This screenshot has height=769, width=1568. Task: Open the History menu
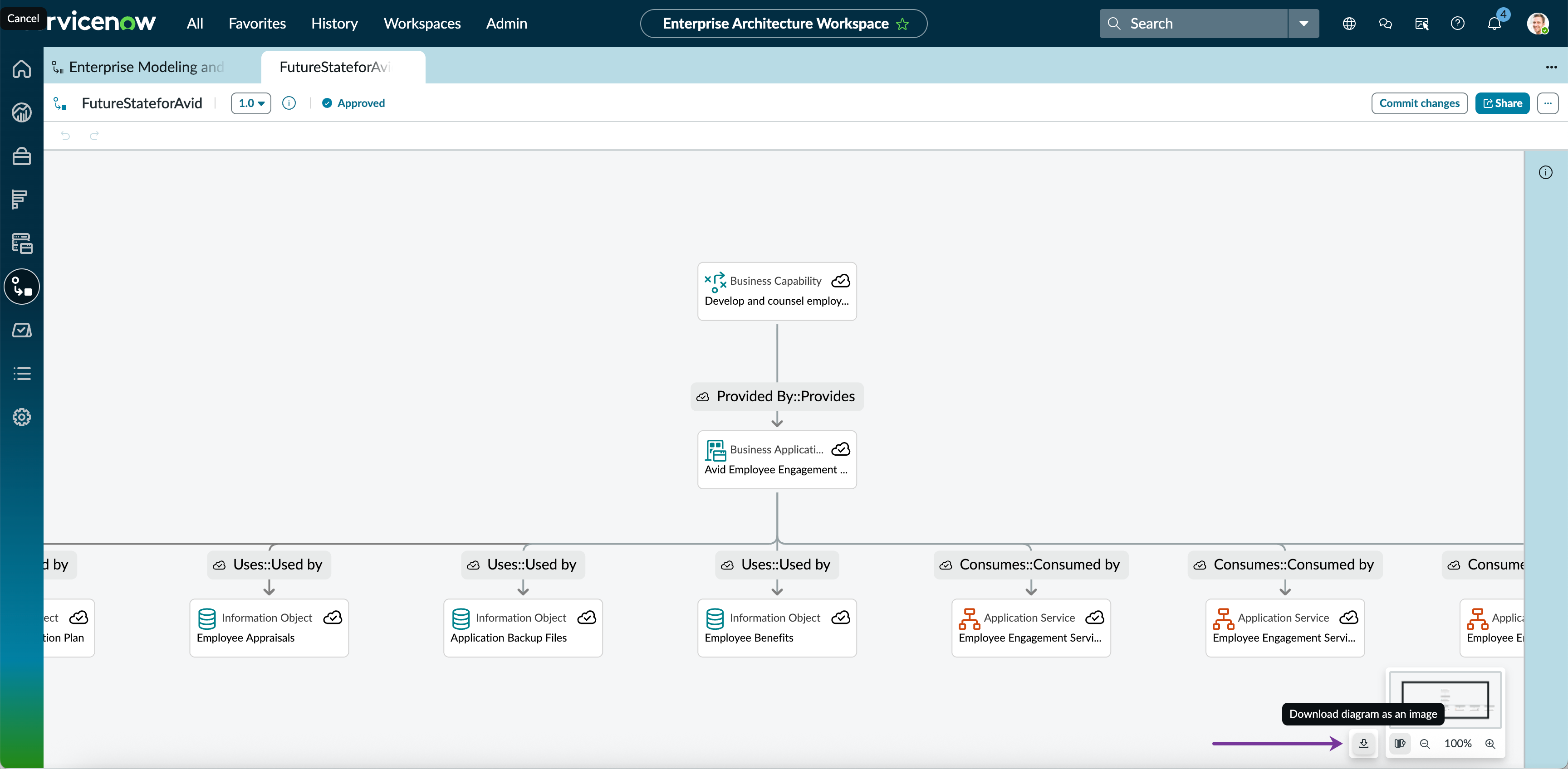[334, 24]
